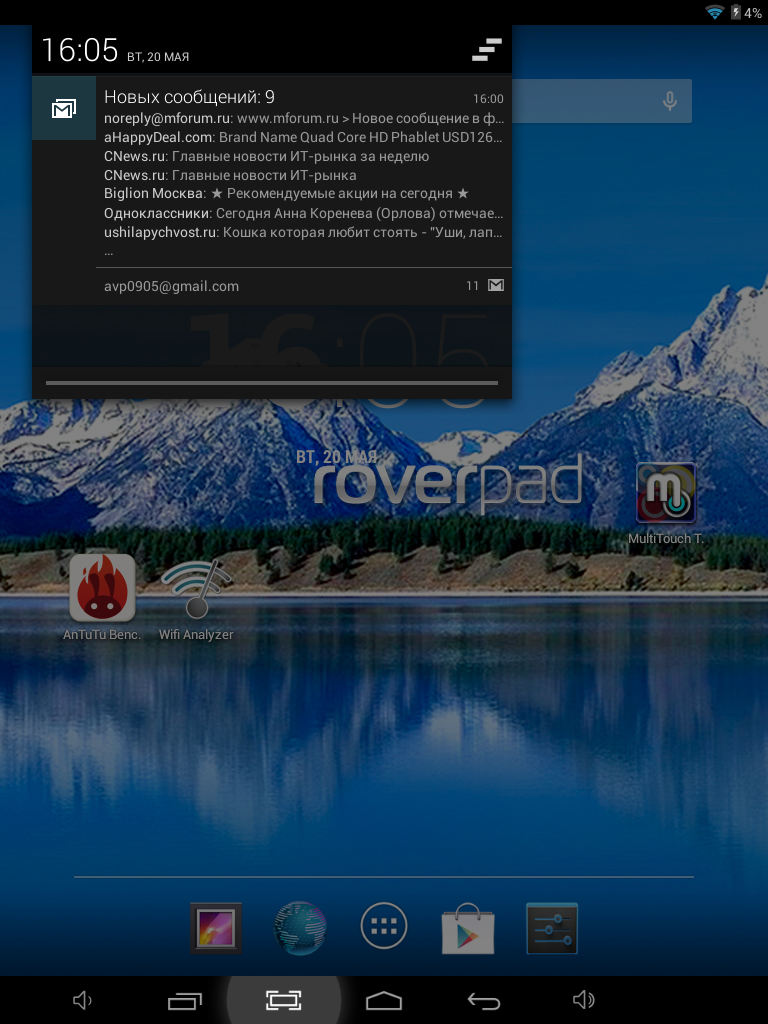This screenshot has height=1024, width=768.
Task: Launch the Browser globe icon
Action: pyautogui.click(x=300, y=928)
